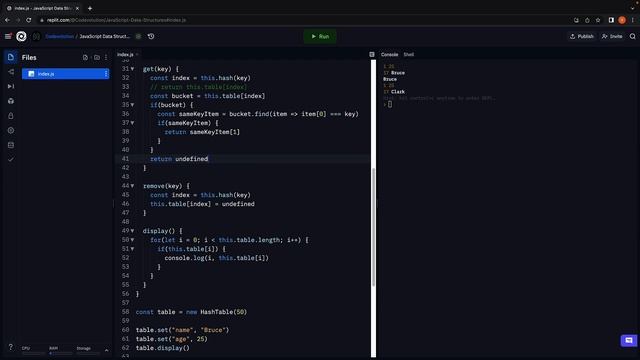Open Files panel three-dot options menu
This screenshot has height=360, width=640.
(106, 58)
